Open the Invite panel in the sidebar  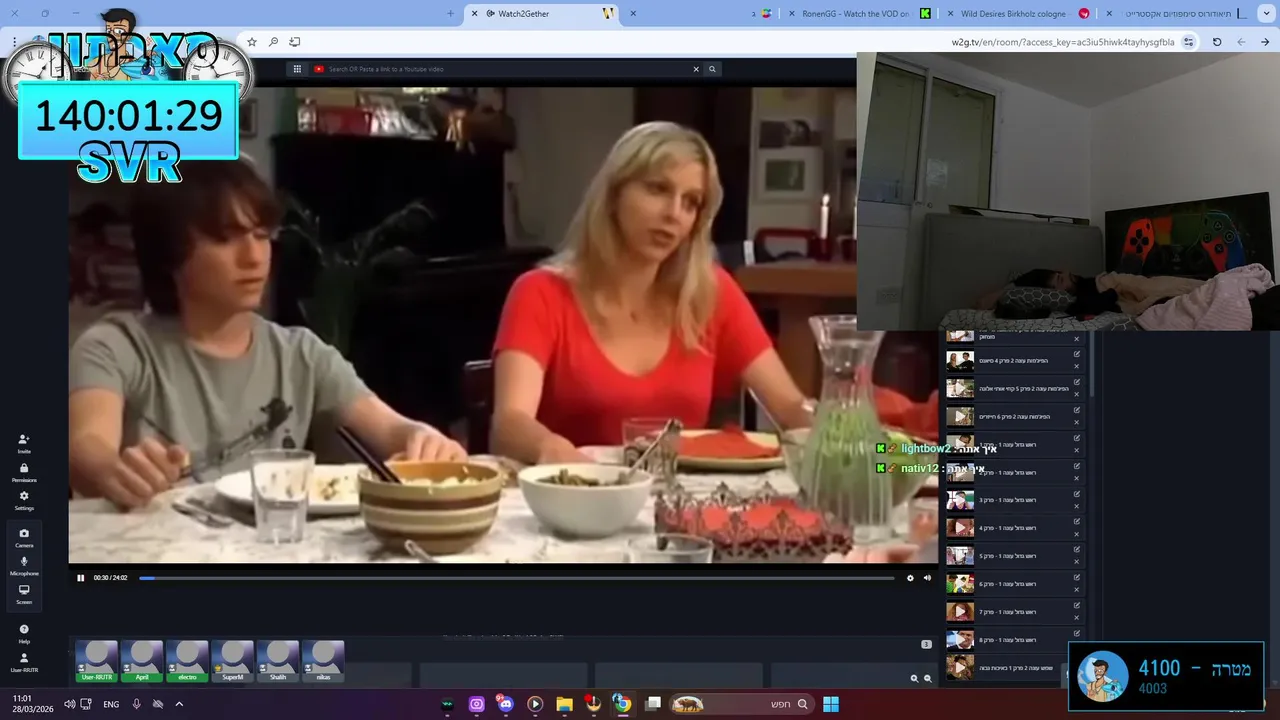[x=24, y=443]
